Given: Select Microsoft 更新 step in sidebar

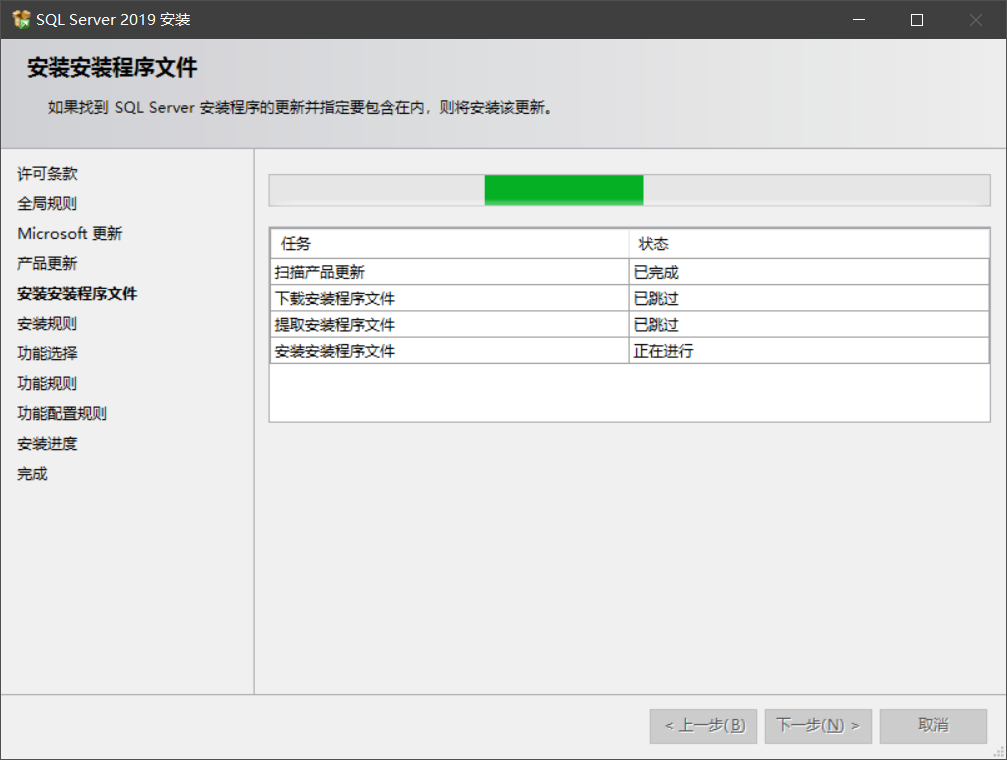Looking at the screenshot, I should pos(70,233).
